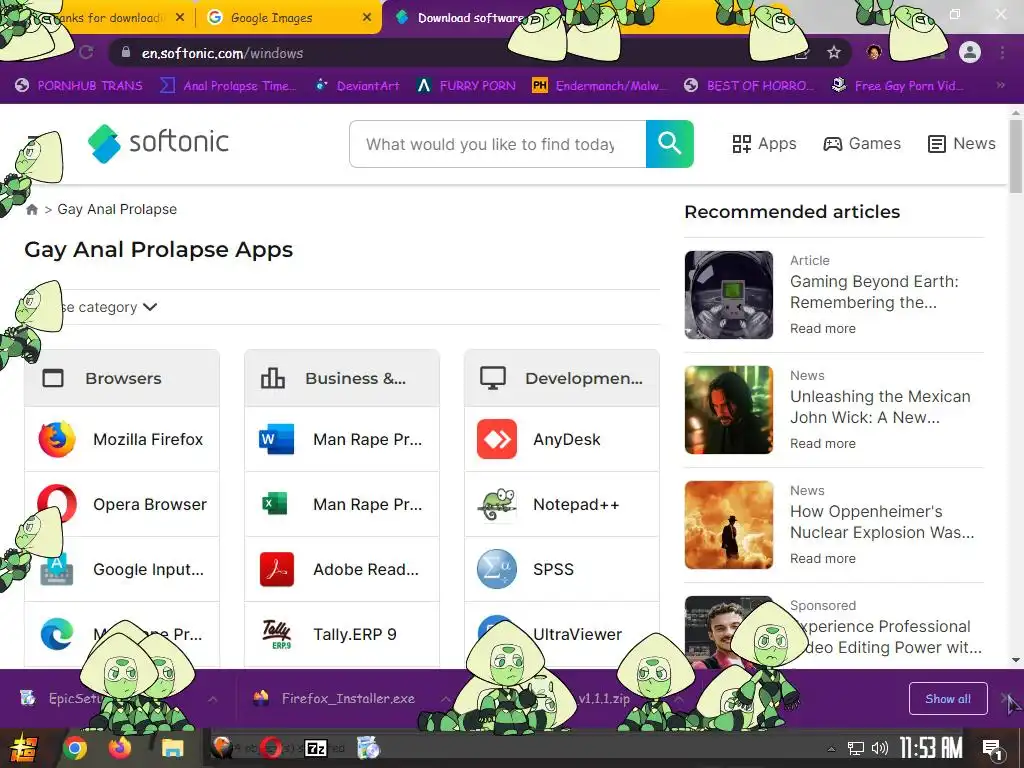Click the "Tally.ERP 9" app name
The height and width of the screenshot is (768, 1024).
[355, 634]
